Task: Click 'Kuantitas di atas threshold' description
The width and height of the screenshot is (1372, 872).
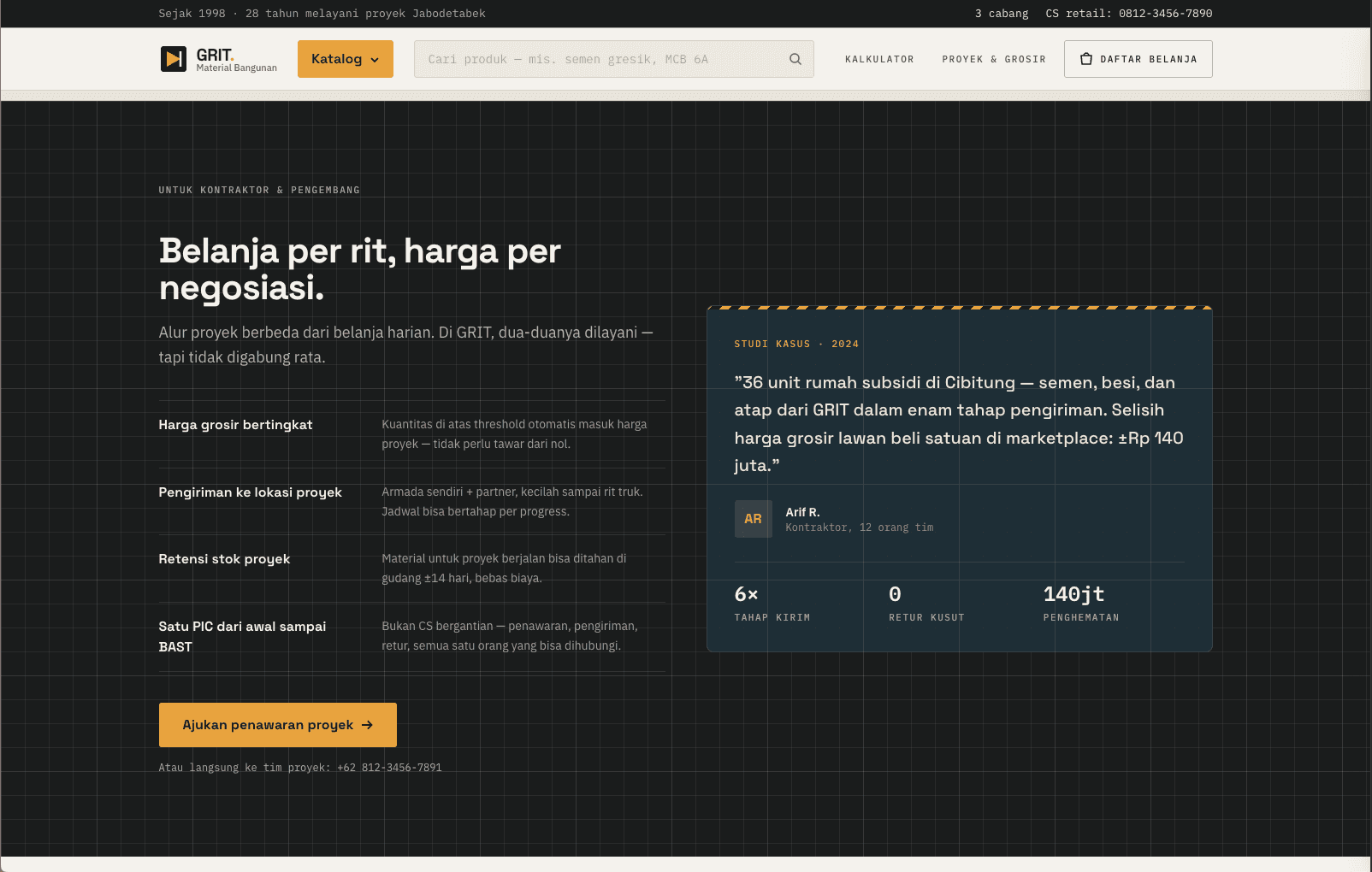Action: [x=514, y=434]
